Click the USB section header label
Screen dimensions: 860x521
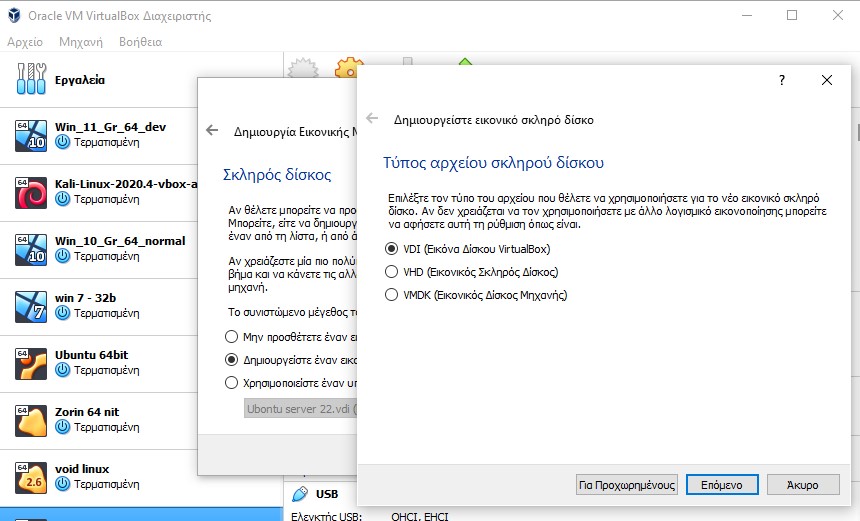pyautogui.click(x=327, y=494)
